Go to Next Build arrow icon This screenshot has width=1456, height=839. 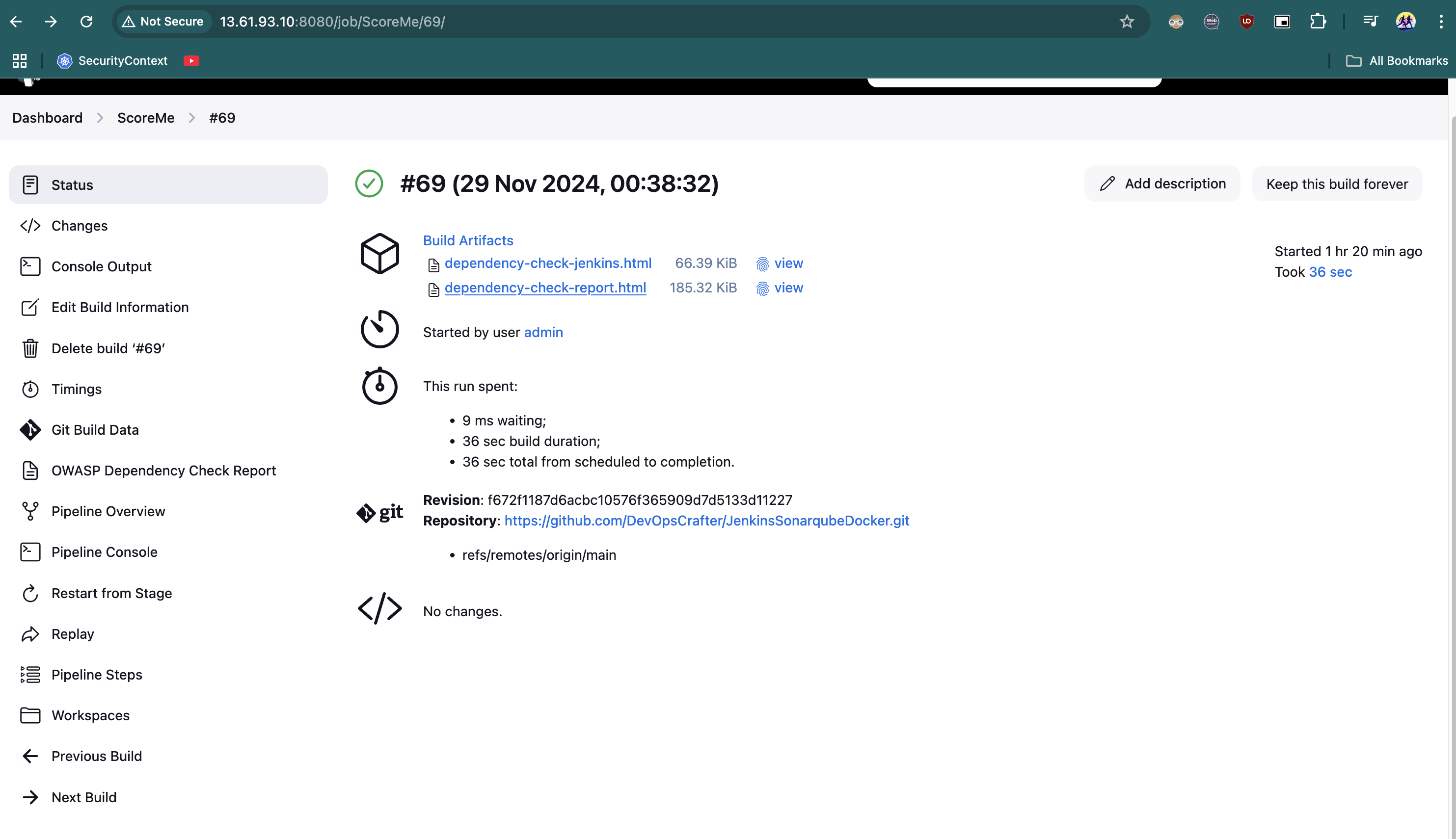tap(30, 797)
